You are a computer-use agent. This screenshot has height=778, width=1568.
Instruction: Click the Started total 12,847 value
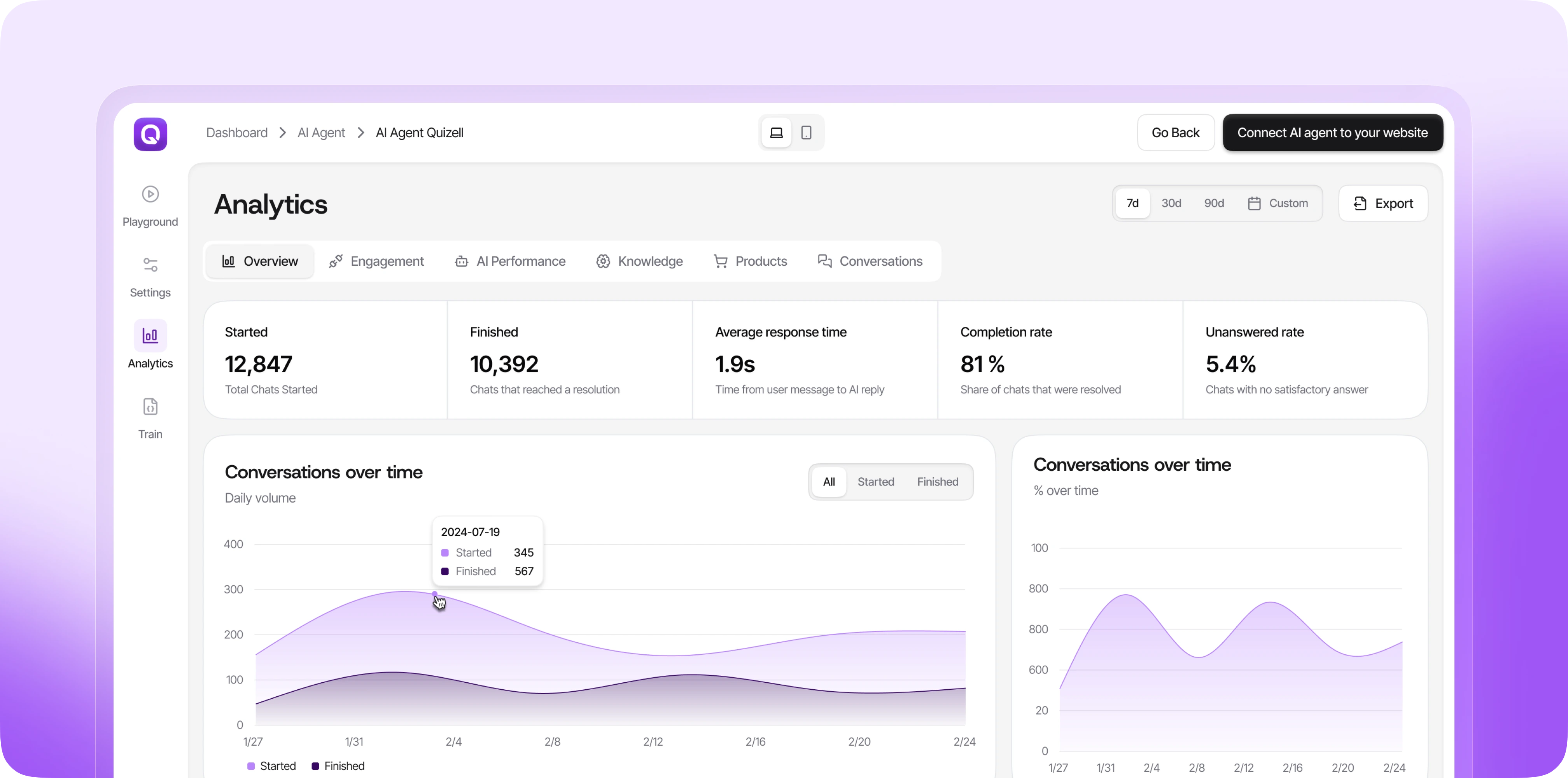click(x=259, y=364)
